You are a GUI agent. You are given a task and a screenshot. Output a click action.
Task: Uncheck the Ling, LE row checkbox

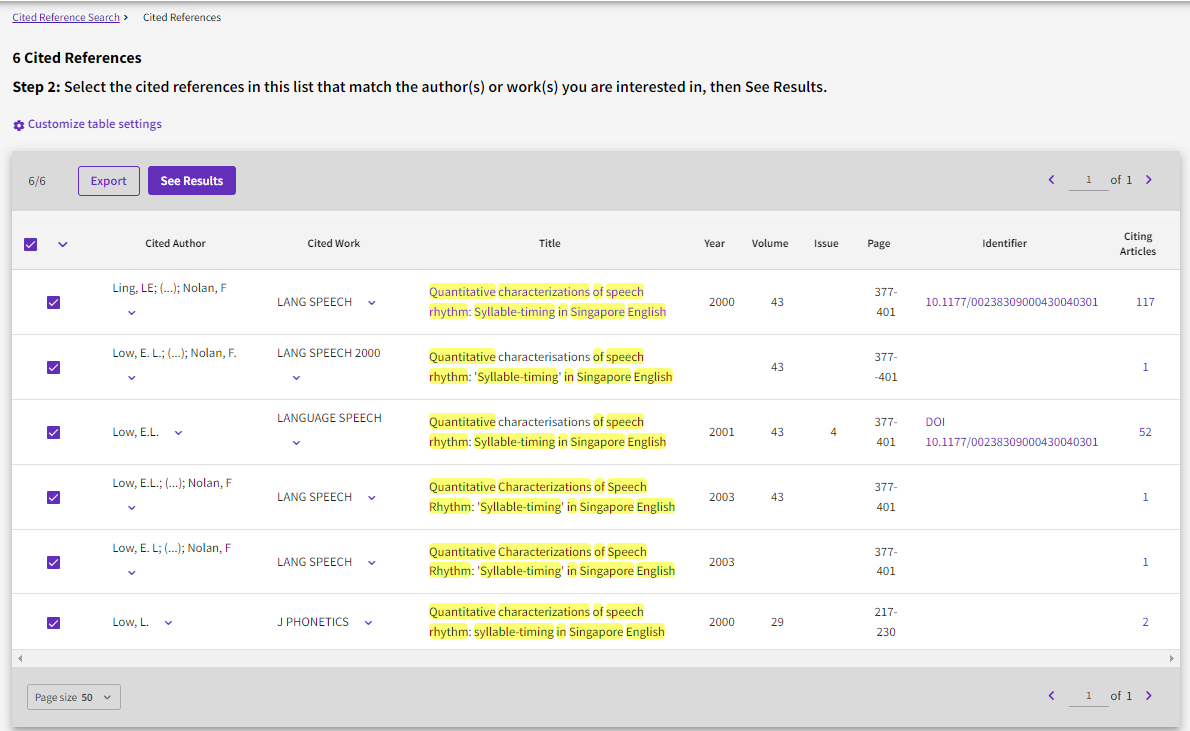[x=54, y=302]
